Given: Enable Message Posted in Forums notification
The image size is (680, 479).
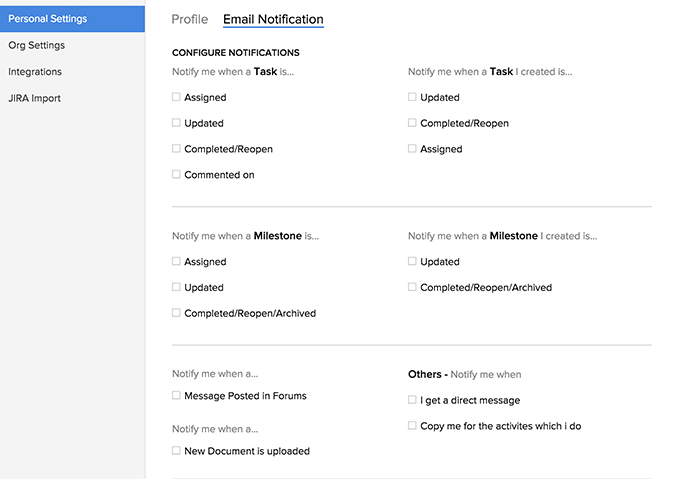Looking at the screenshot, I should coord(176,396).
